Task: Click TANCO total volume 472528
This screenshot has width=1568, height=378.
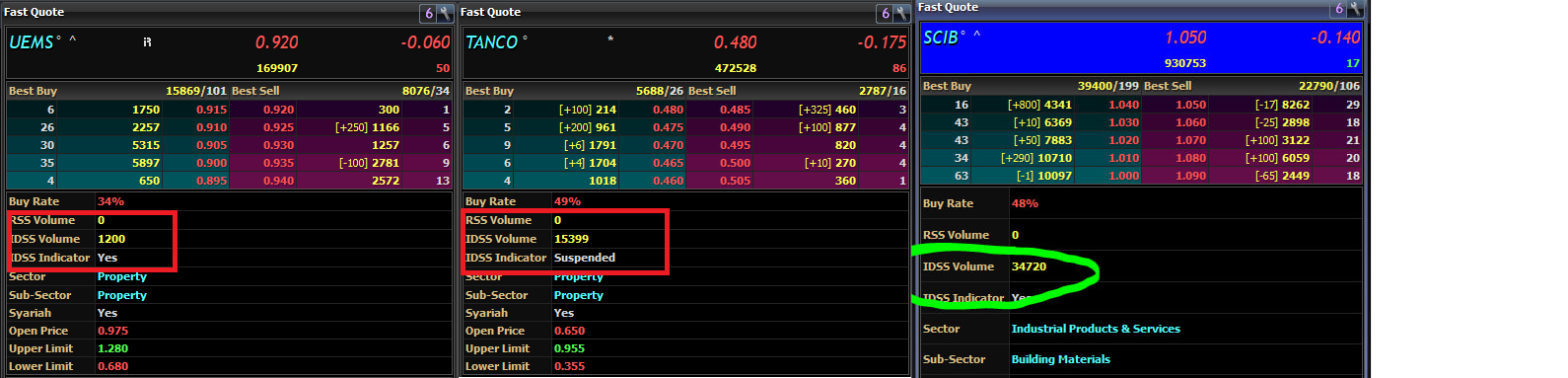Action: pos(736,68)
